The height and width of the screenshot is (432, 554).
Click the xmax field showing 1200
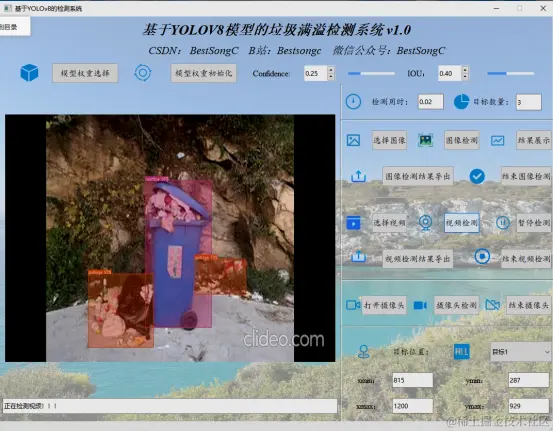(x=412, y=406)
